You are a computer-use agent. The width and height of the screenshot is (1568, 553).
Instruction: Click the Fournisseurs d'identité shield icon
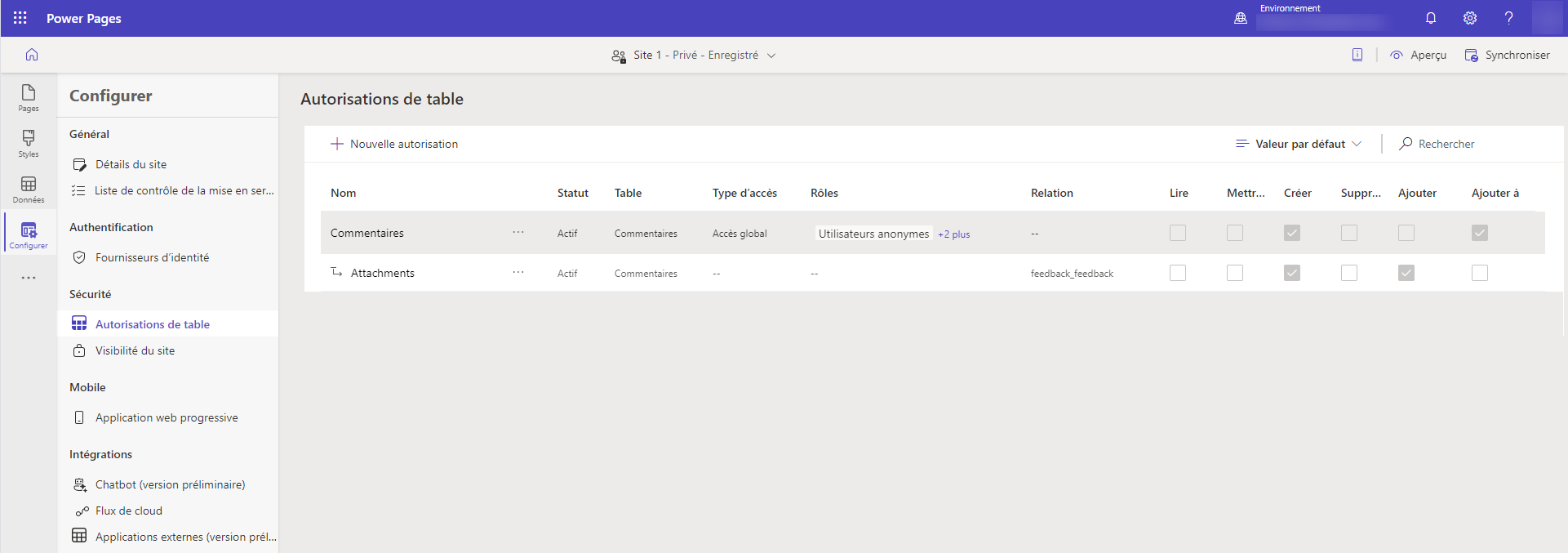[79, 257]
